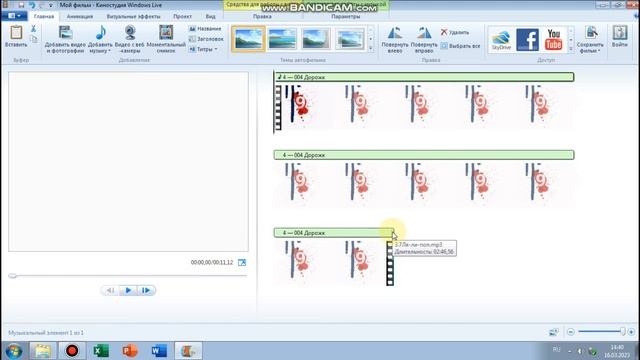Viewport: 640px width, 360px height.
Task: Share to SkyDrive
Action: 501,40
